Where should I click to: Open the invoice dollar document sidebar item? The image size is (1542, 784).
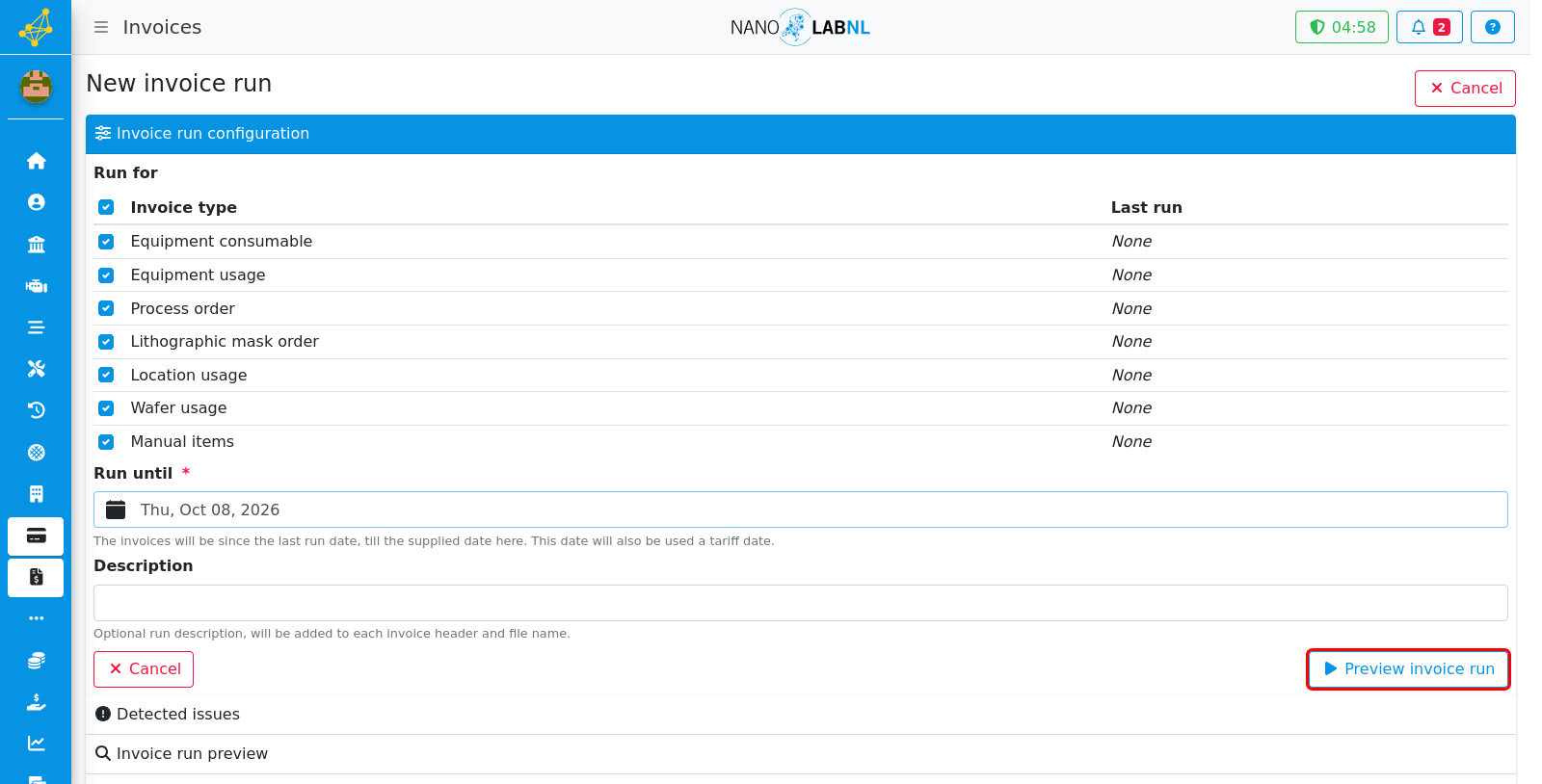pos(36,578)
